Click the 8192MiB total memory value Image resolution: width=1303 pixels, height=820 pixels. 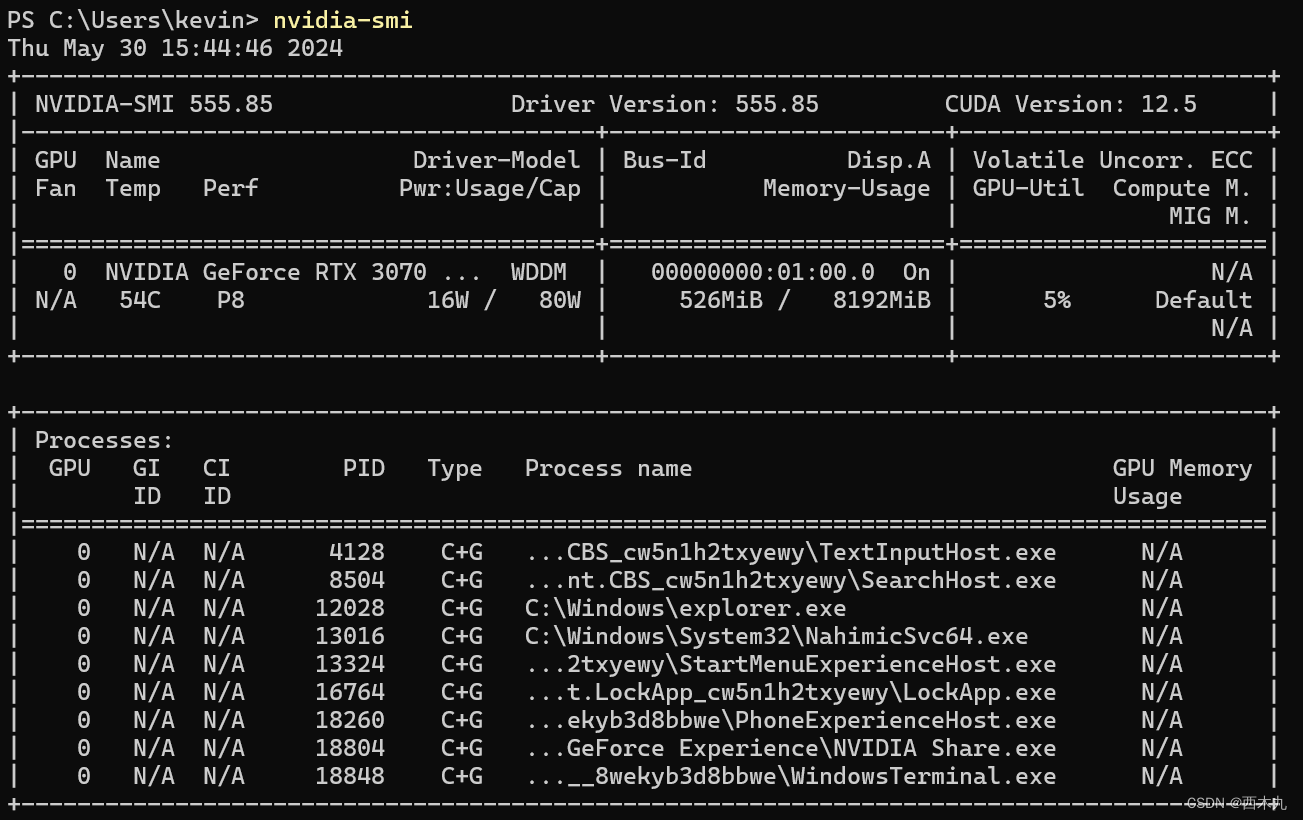pyautogui.click(x=881, y=300)
